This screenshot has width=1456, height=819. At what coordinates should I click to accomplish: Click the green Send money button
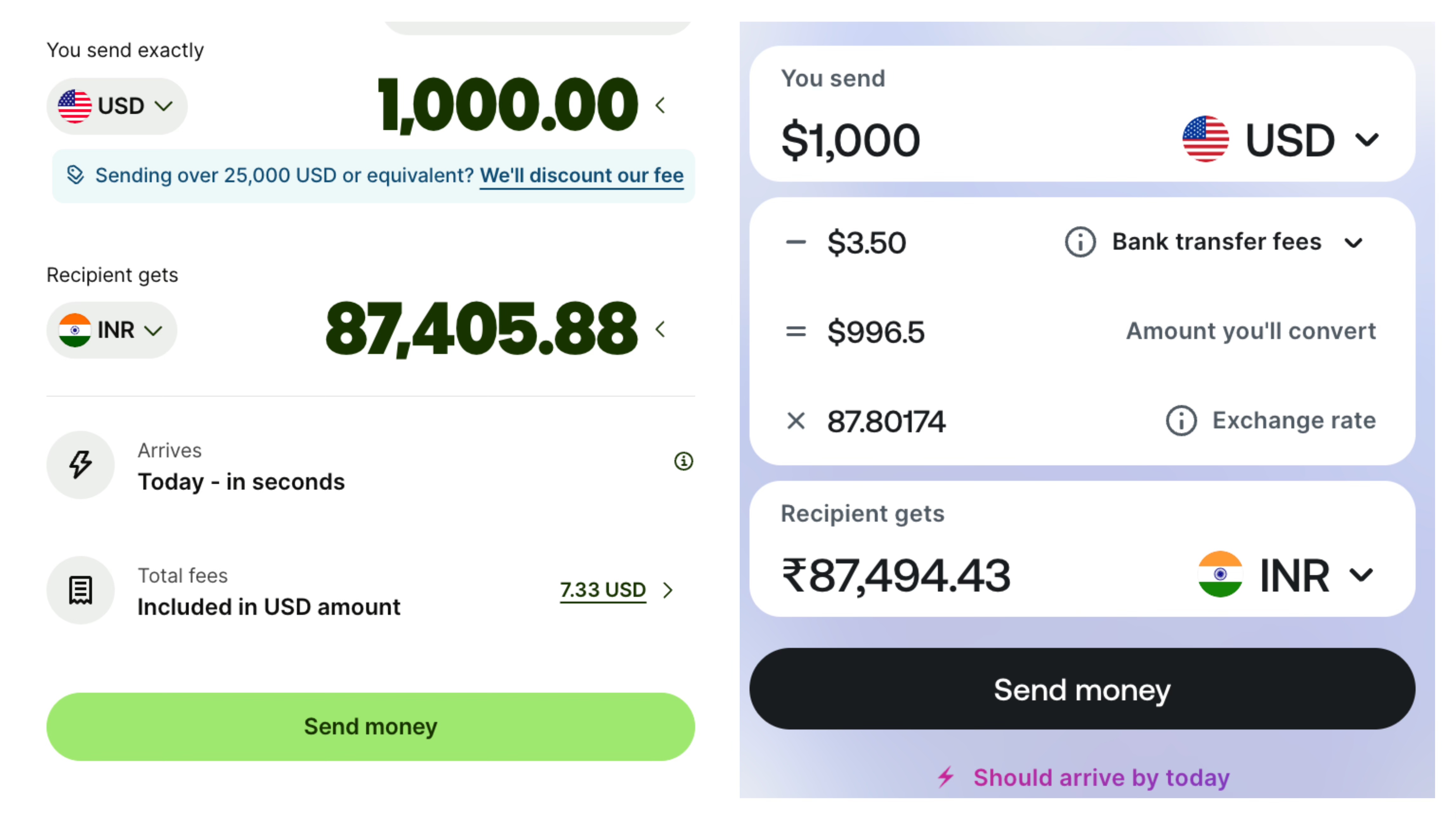[371, 727]
